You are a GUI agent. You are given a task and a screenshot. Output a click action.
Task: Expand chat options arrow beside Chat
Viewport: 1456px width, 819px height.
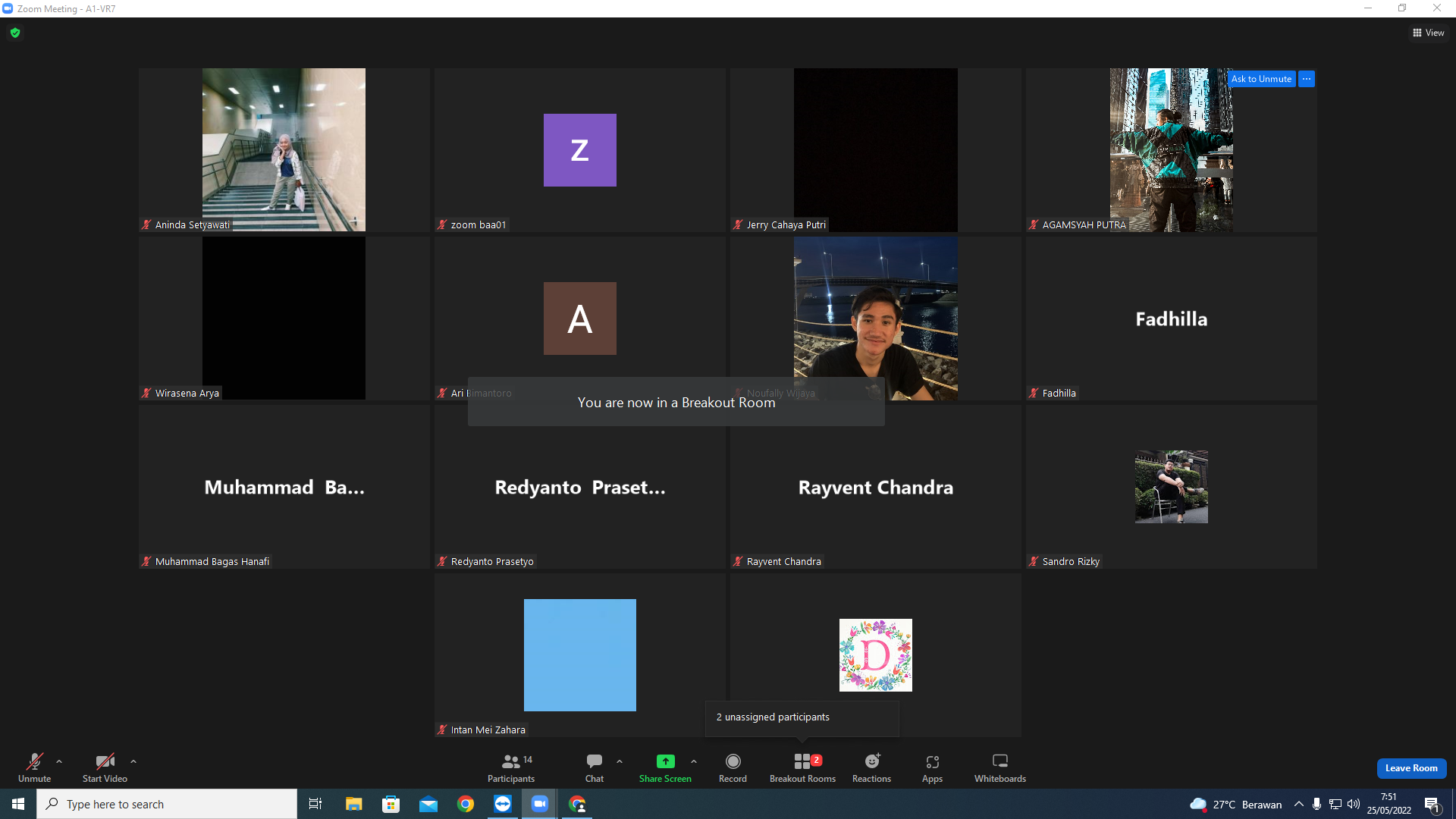point(620,761)
